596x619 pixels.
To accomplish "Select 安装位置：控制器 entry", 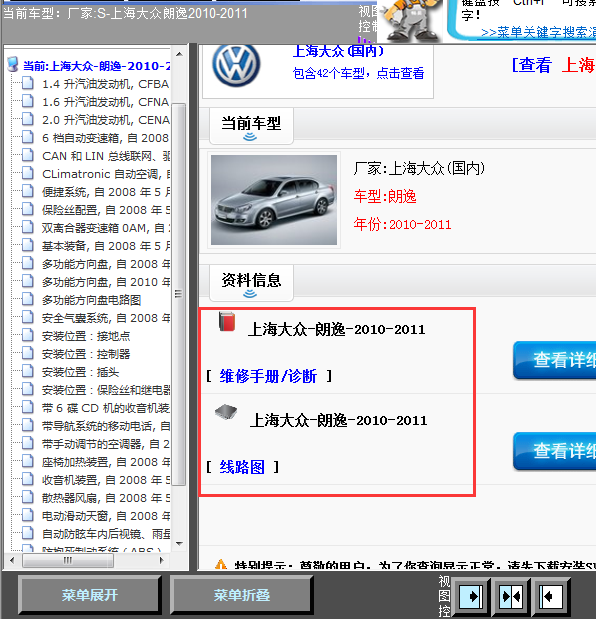I will [x=86, y=354].
